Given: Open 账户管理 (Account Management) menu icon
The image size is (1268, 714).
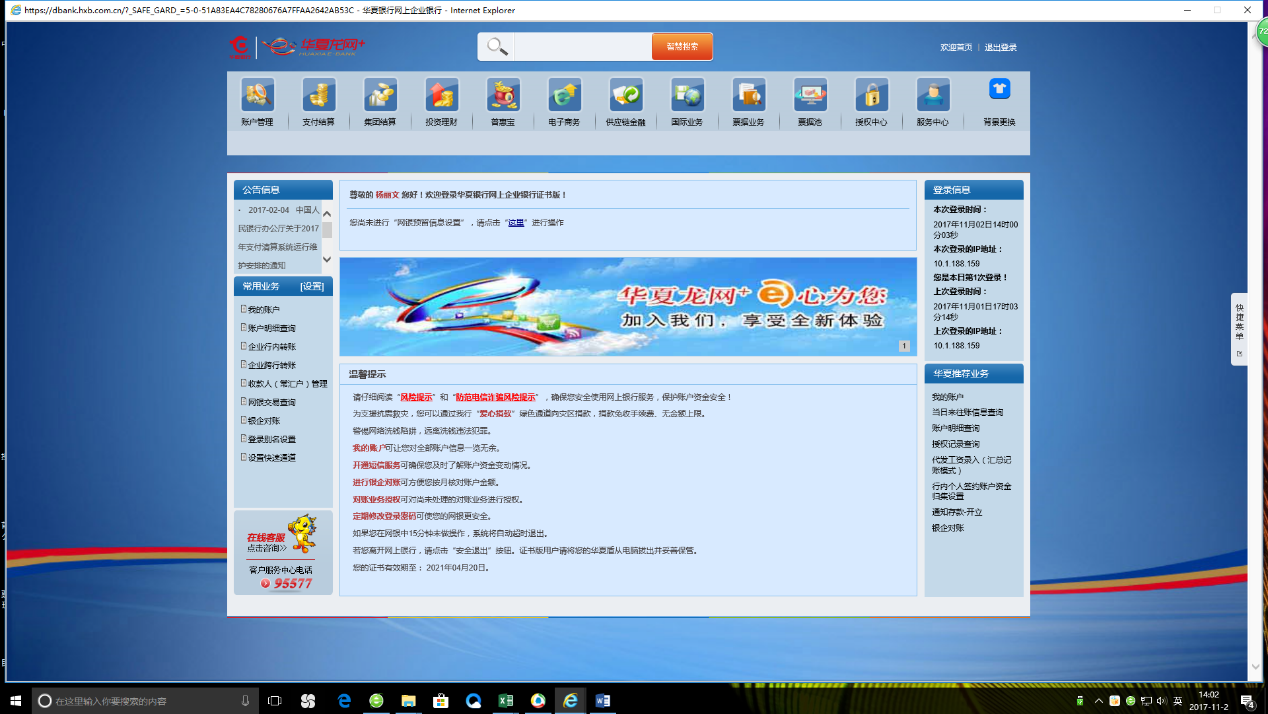Looking at the screenshot, I should click(x=257, y=95).
